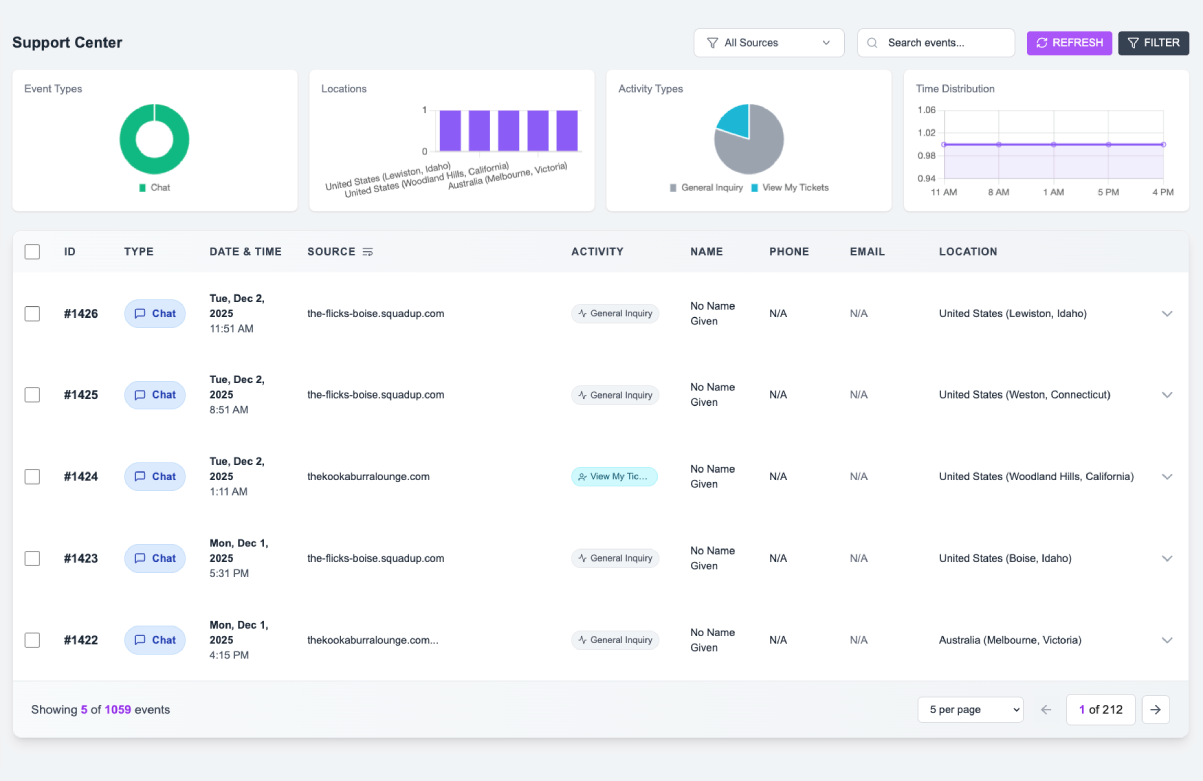Open the All Sources dropdown

pyautogui.click(x=768, y=43)
